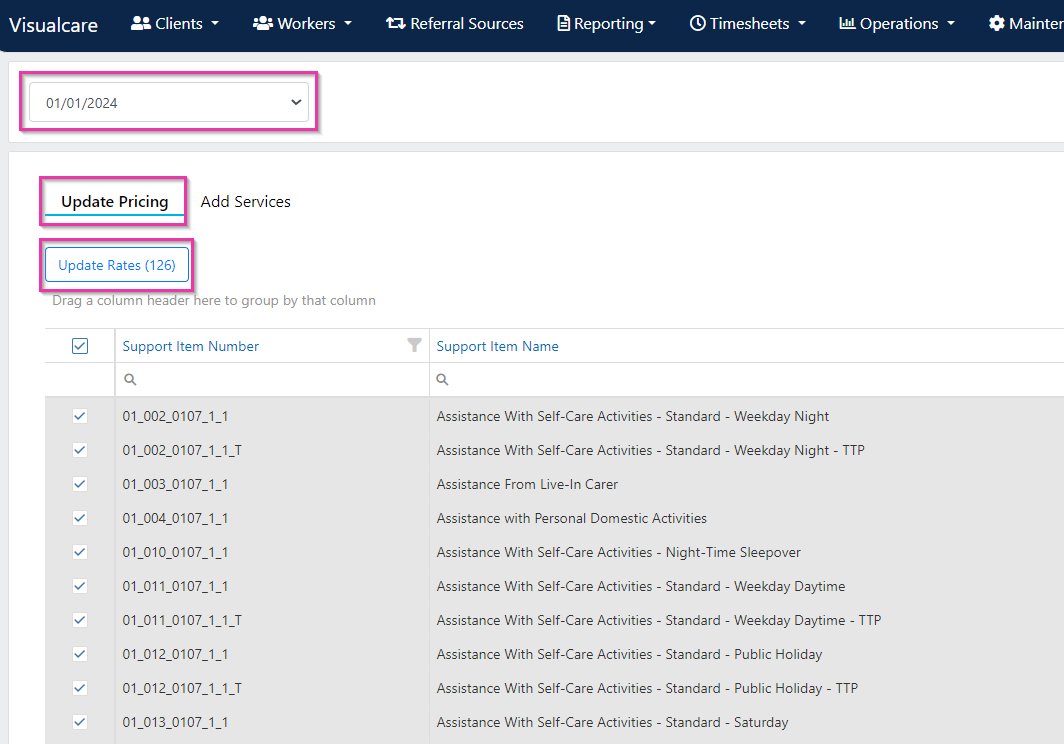
Task: Select the 'Standard - Saturday' item name
Action: pos(612,722)
